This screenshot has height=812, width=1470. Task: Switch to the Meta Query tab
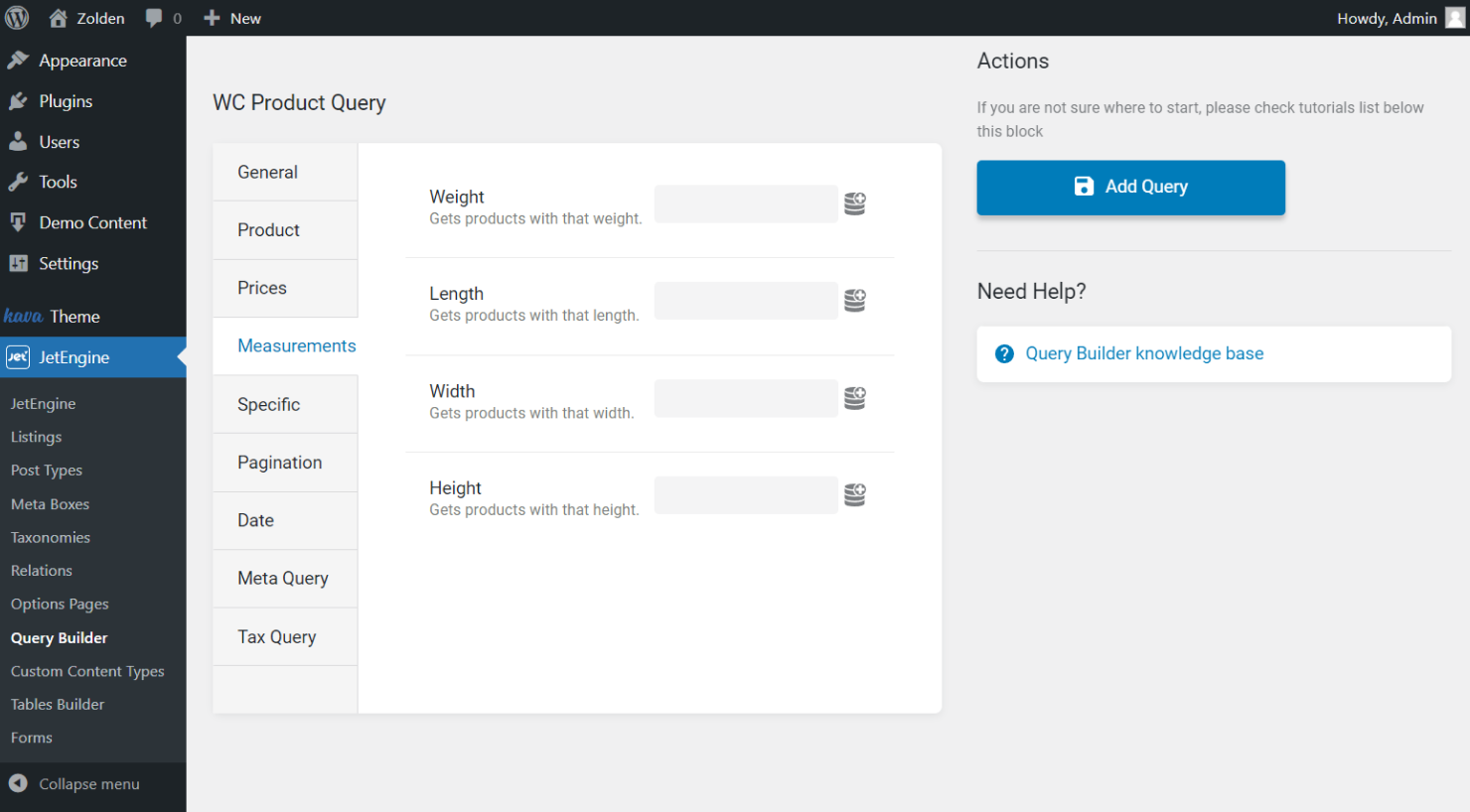point(285,579)
